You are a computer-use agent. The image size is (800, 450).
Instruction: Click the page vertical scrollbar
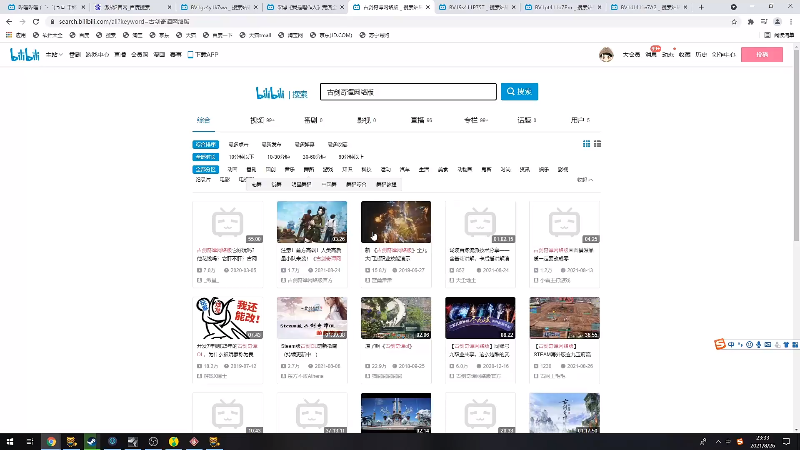pos(796,144)
